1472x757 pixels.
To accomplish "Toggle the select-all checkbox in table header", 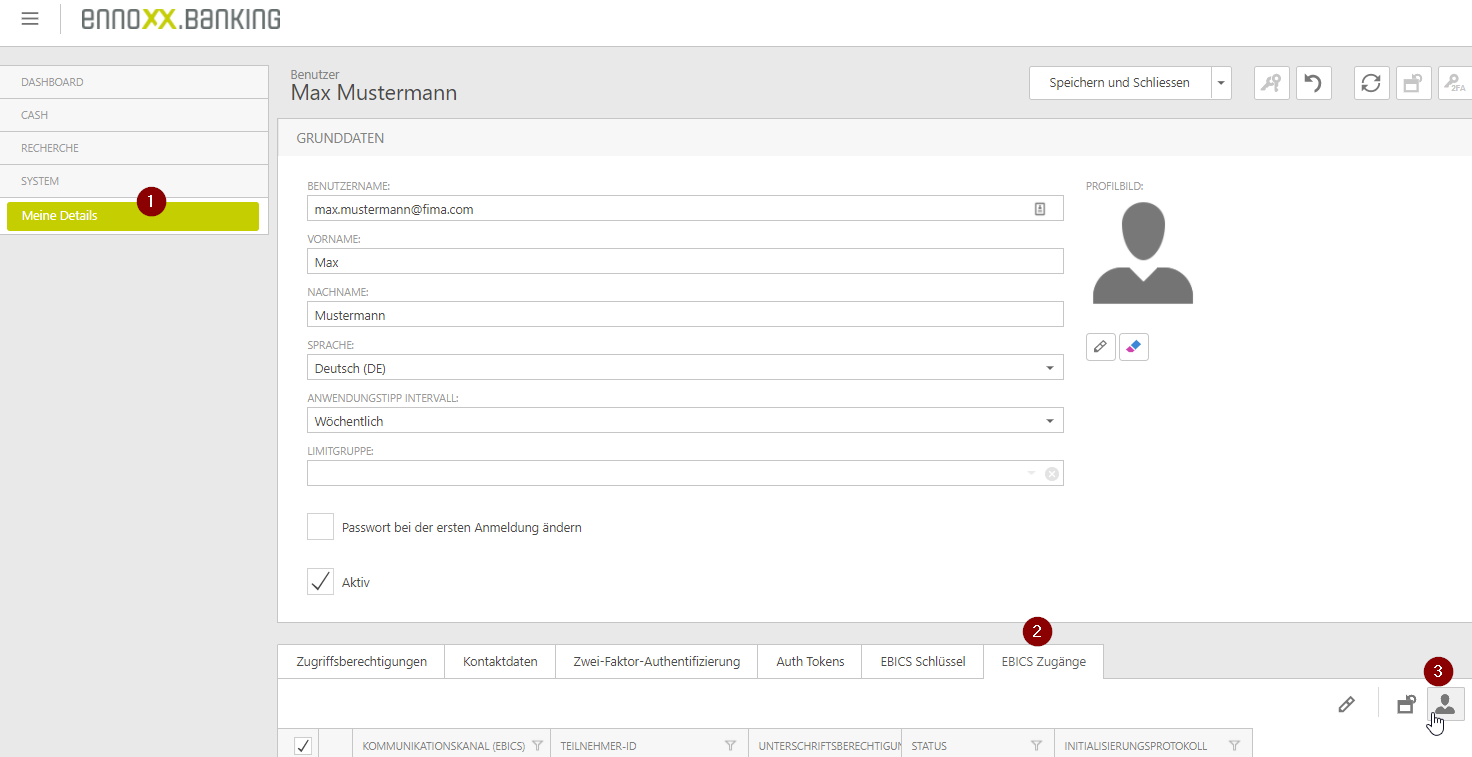I will [303, 746].
